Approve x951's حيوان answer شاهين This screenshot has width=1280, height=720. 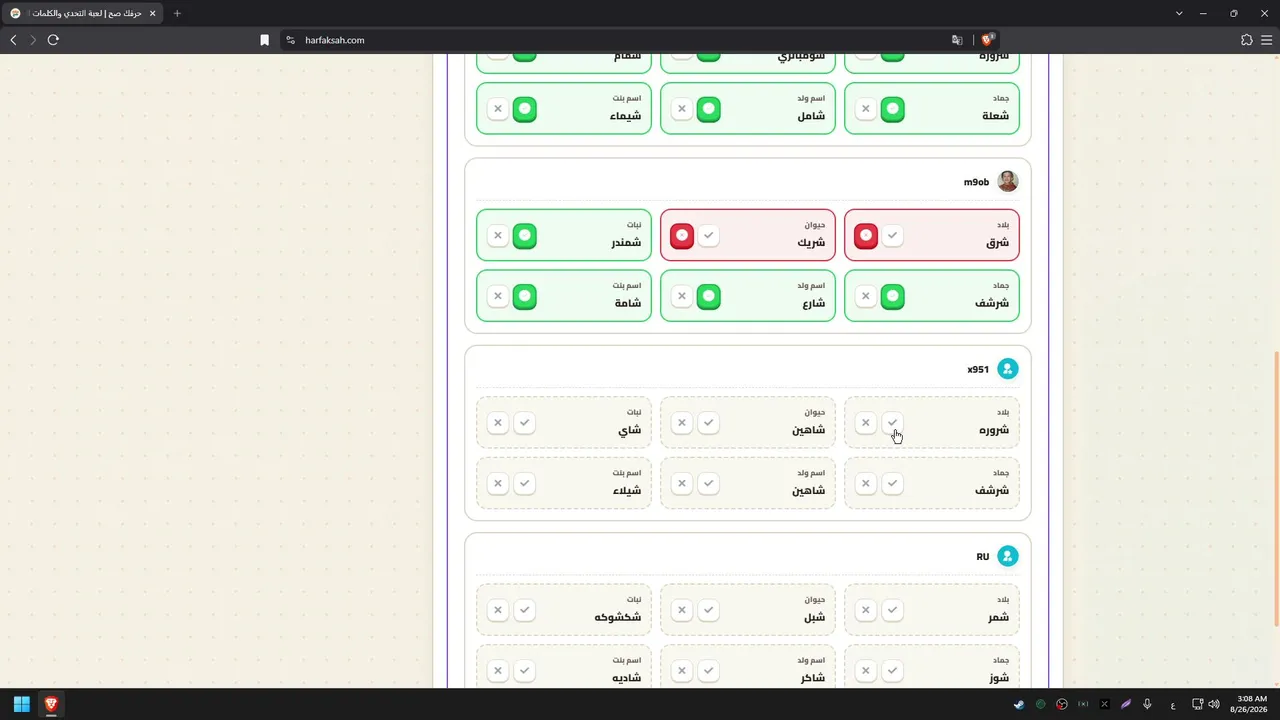(x=709, y=423)
